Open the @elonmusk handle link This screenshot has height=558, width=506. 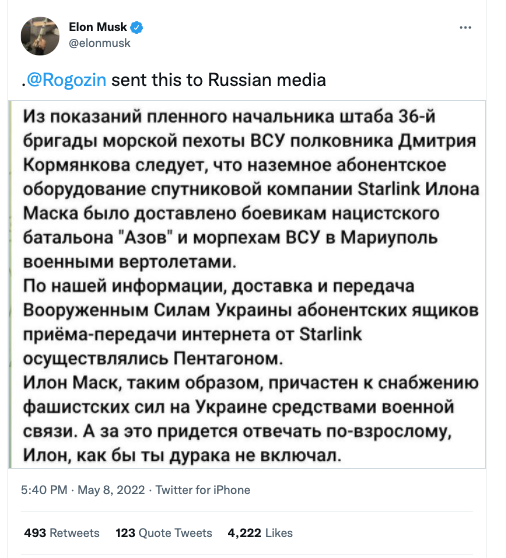tap(99, 43)
